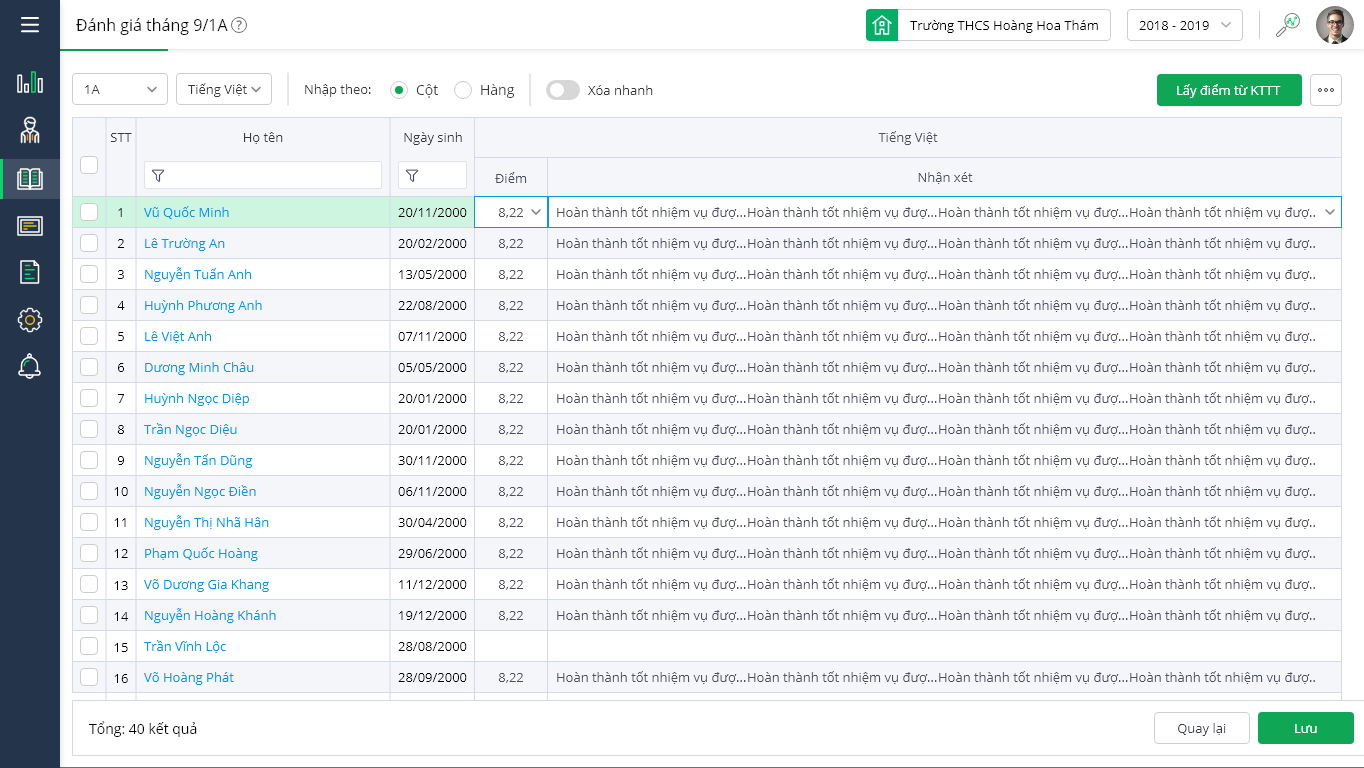Click the notification bell icon
Image resolution: width=1364 pixels, height=768 pixels.
coord(30,367)
